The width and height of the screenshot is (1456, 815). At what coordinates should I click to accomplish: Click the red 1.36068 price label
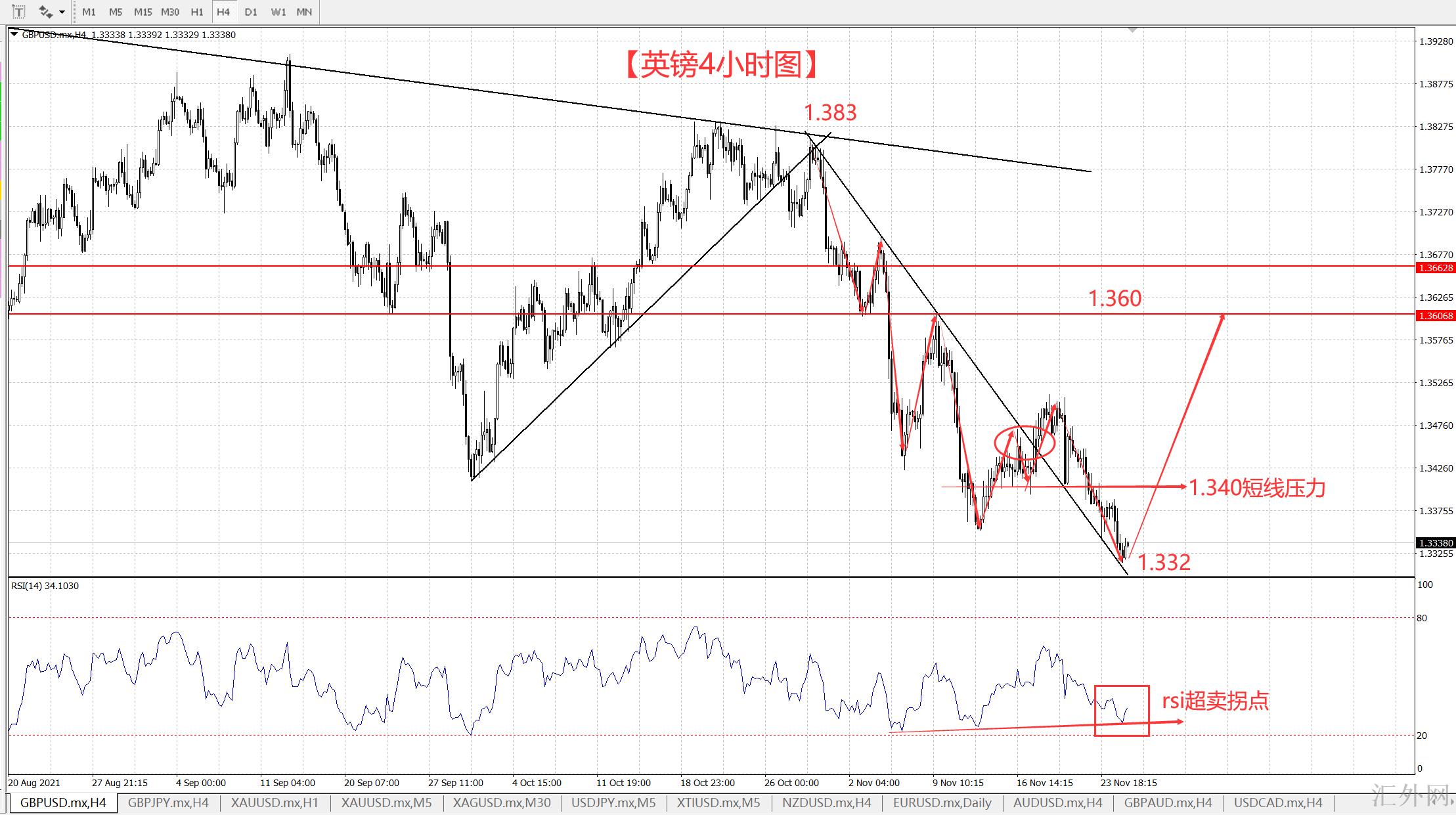tap(1436, 316)
